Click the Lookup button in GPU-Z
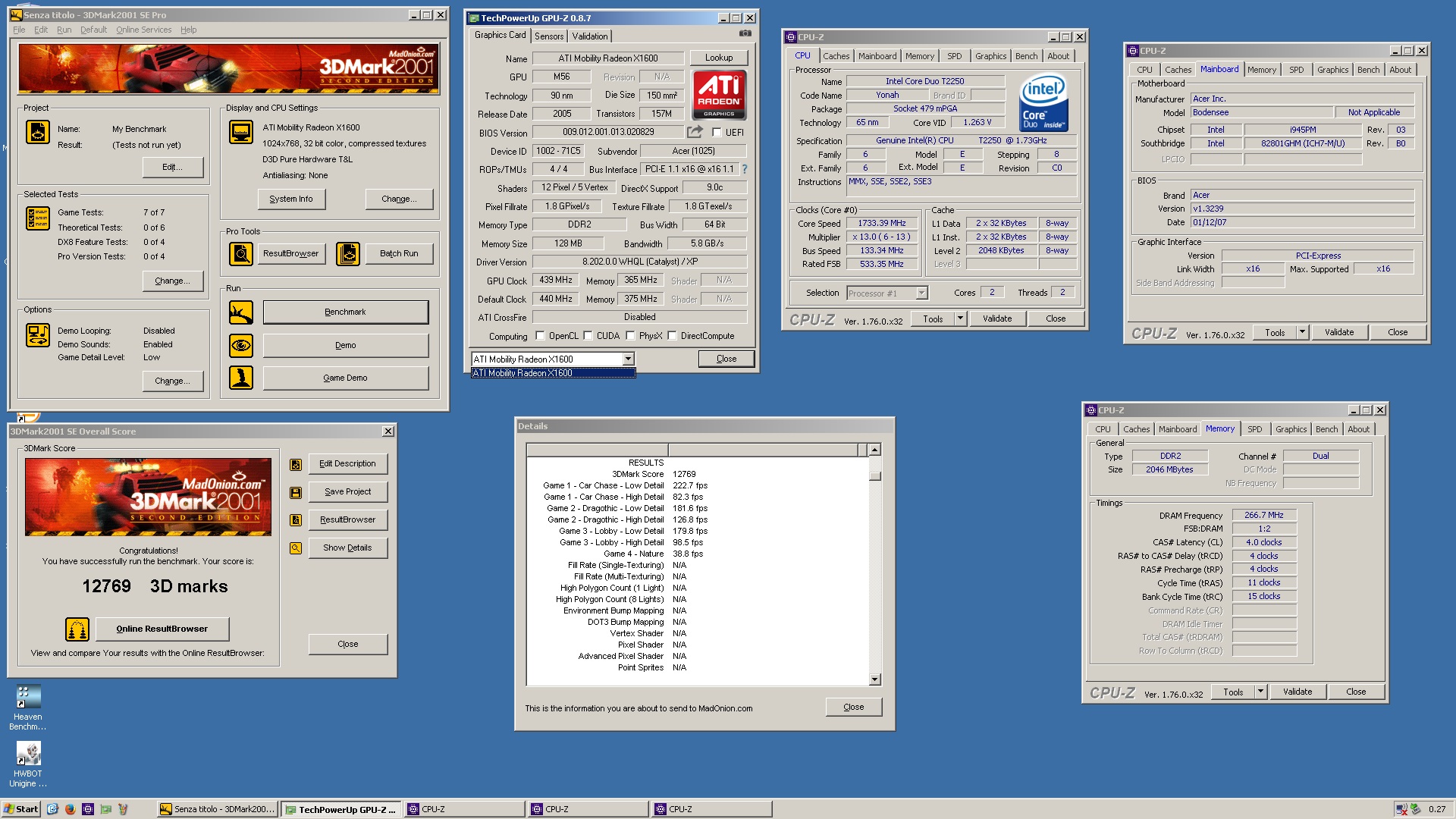Screen dimensions: 1456x819 pyautogui.click(x=719, y=58)
